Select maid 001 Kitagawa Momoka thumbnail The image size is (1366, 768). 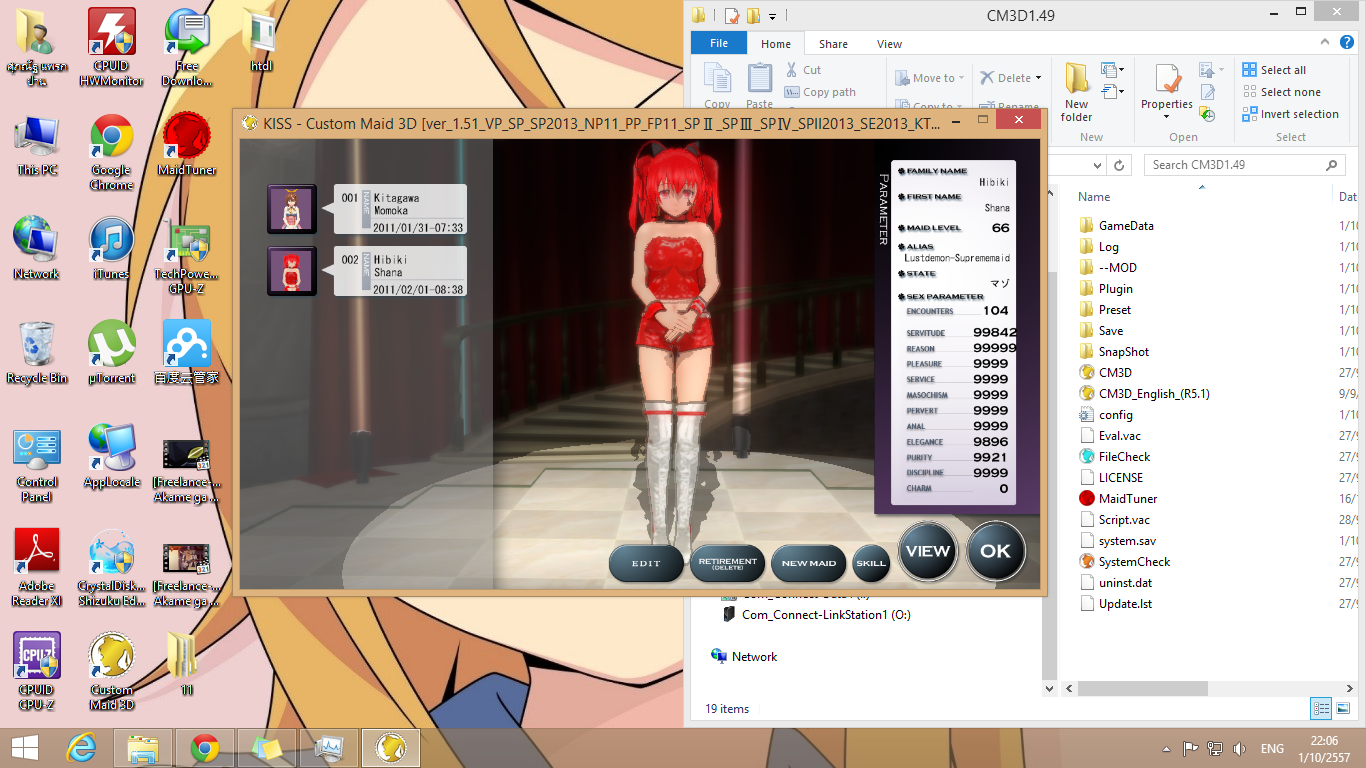(292, 210)
